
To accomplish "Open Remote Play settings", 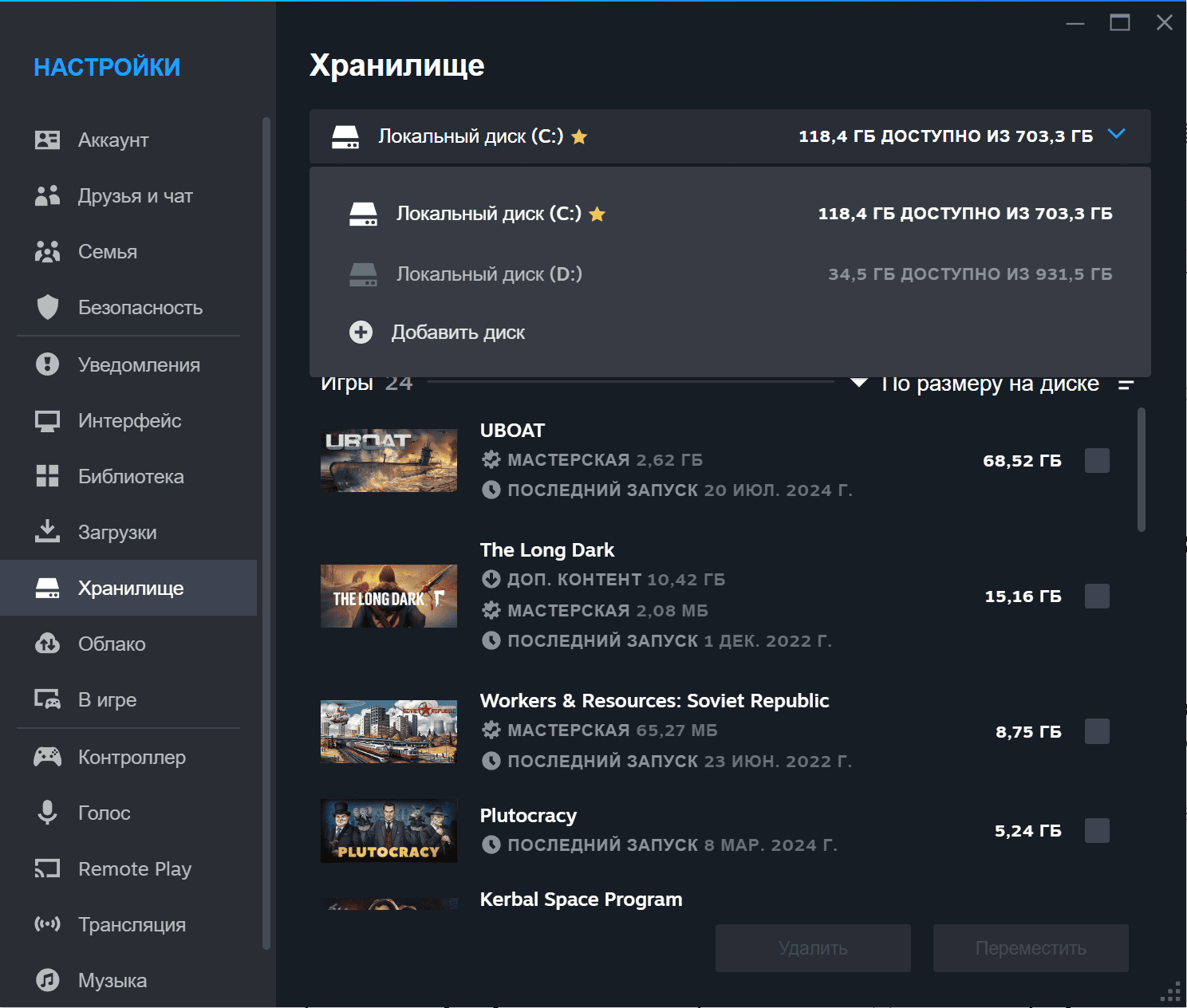I will (128, 869).
